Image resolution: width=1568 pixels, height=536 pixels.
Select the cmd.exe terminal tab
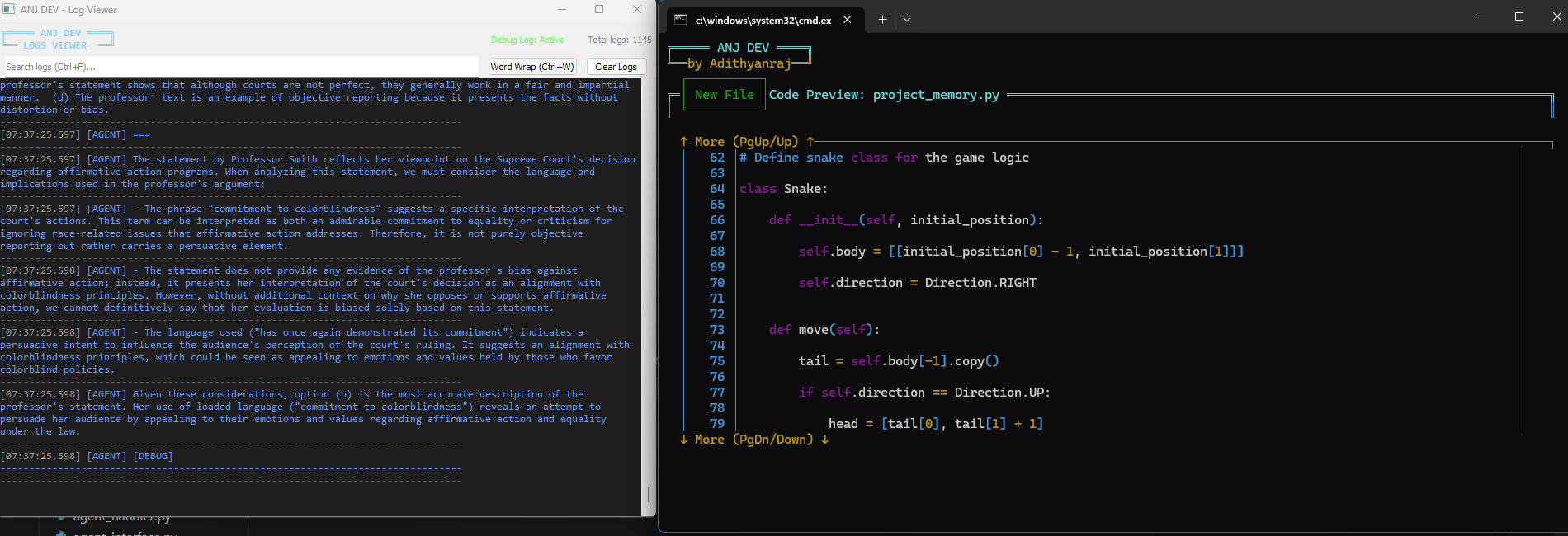pyautogui.click(x=764, y=20)
